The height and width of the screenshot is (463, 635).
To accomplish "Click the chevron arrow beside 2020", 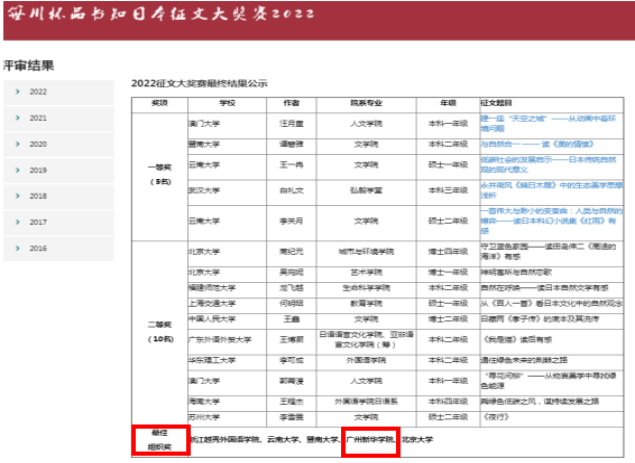I will click(18, 144).
